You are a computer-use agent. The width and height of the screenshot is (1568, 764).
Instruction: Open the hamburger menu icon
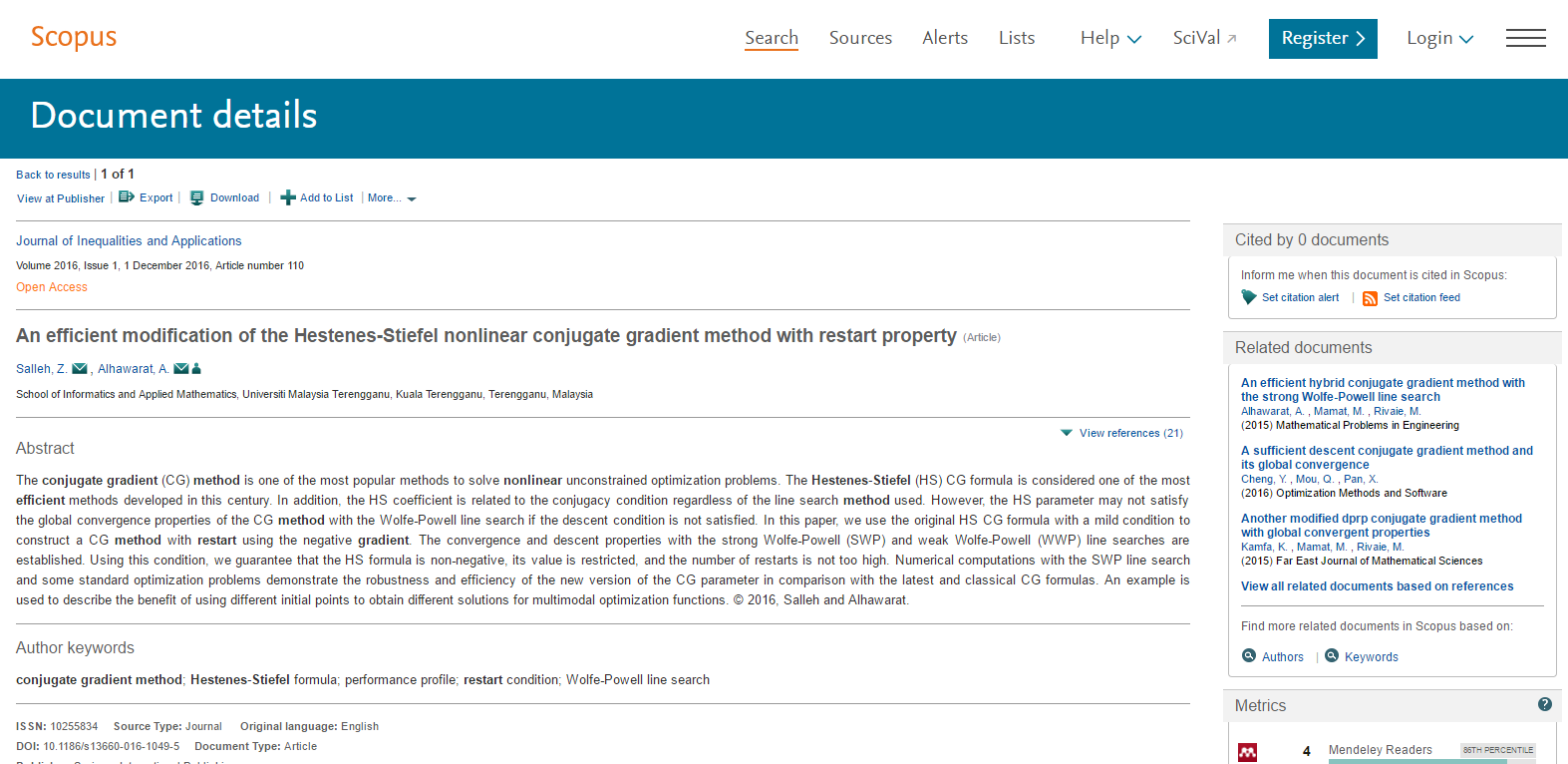(1526, 38)
